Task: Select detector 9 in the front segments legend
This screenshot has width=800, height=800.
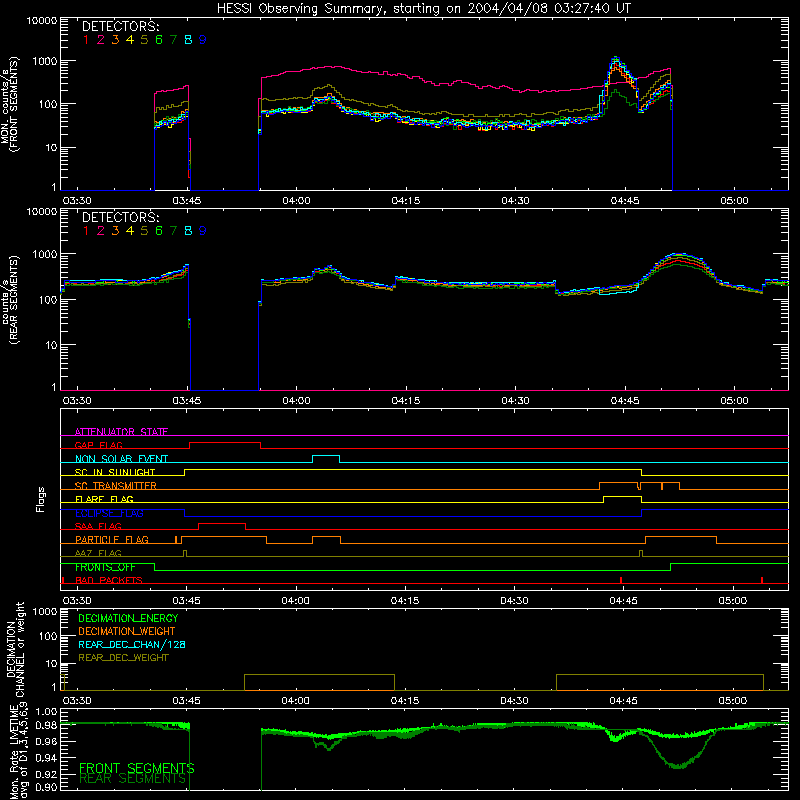Action: [x=203, y=40]
